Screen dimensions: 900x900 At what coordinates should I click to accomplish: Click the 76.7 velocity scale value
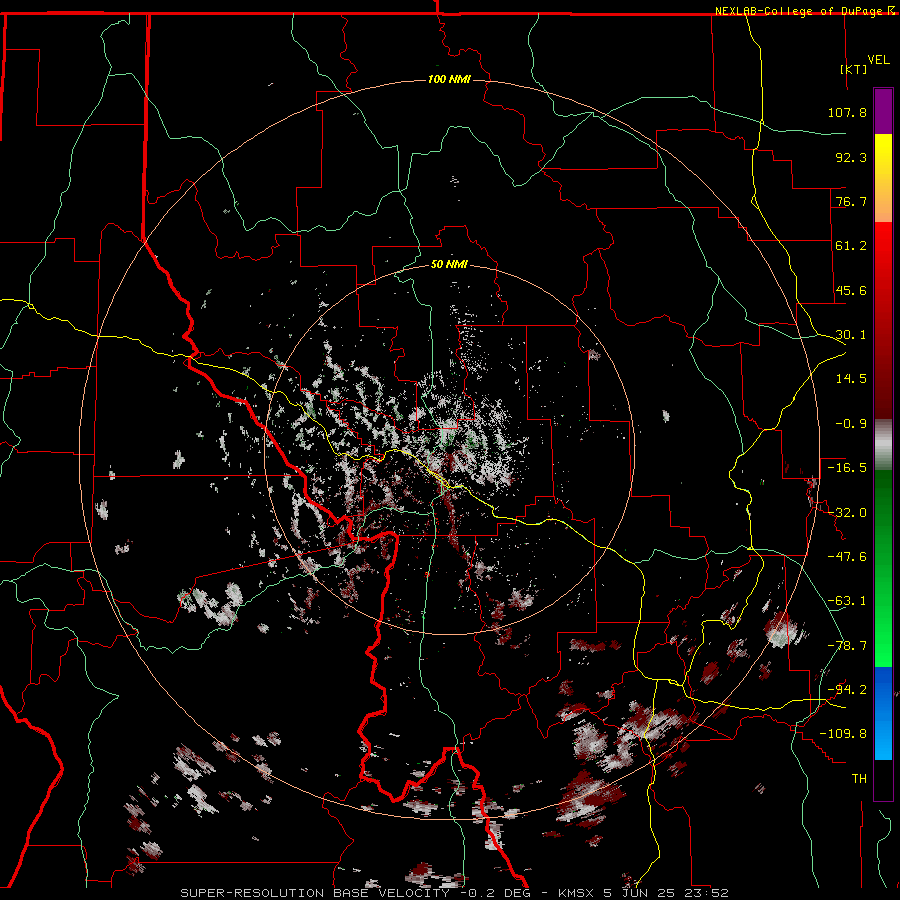pyautogui.click(x=851, y=201)
